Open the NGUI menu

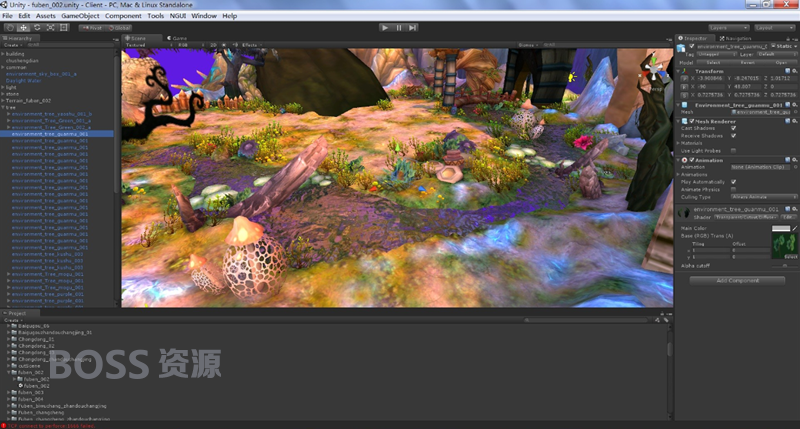(178, 16)
